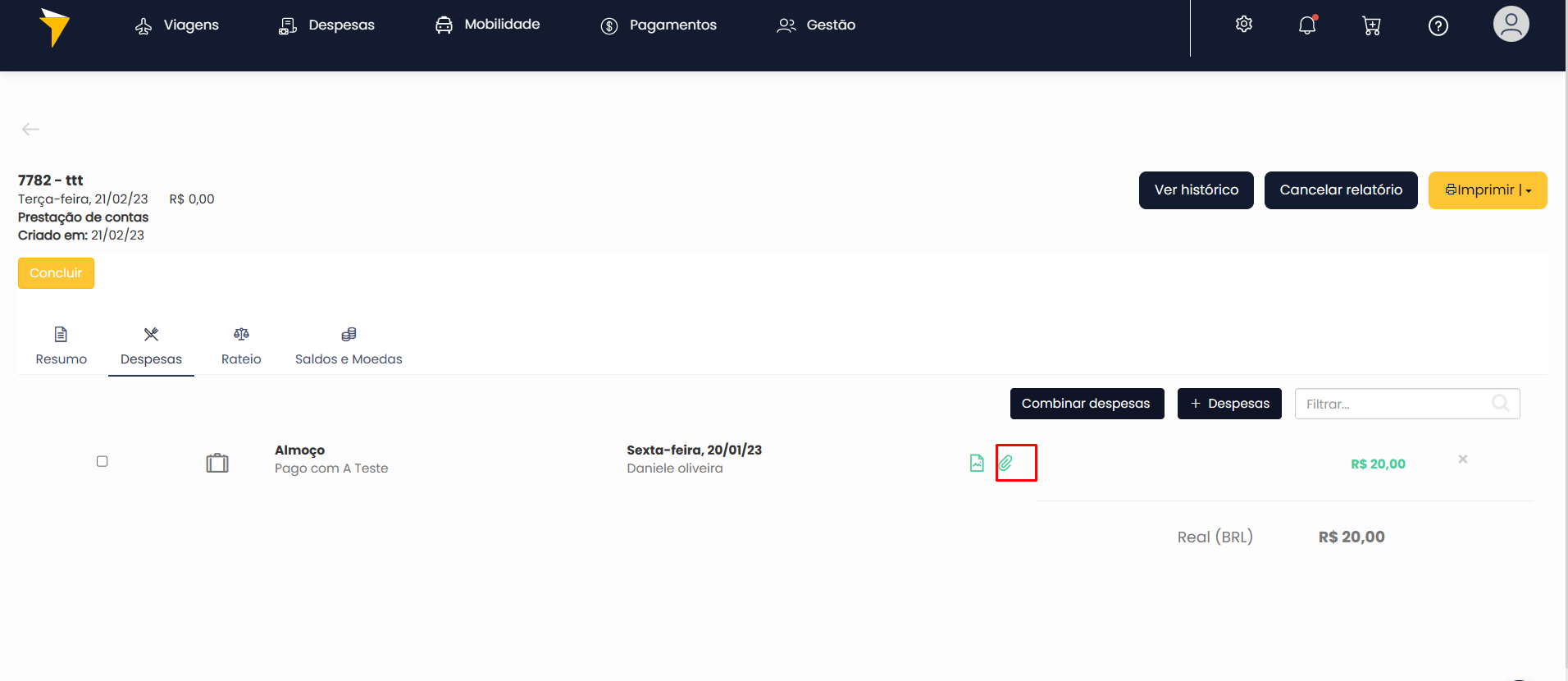
Task: Switch to the Rateio tab
Action: click(241, 346)
